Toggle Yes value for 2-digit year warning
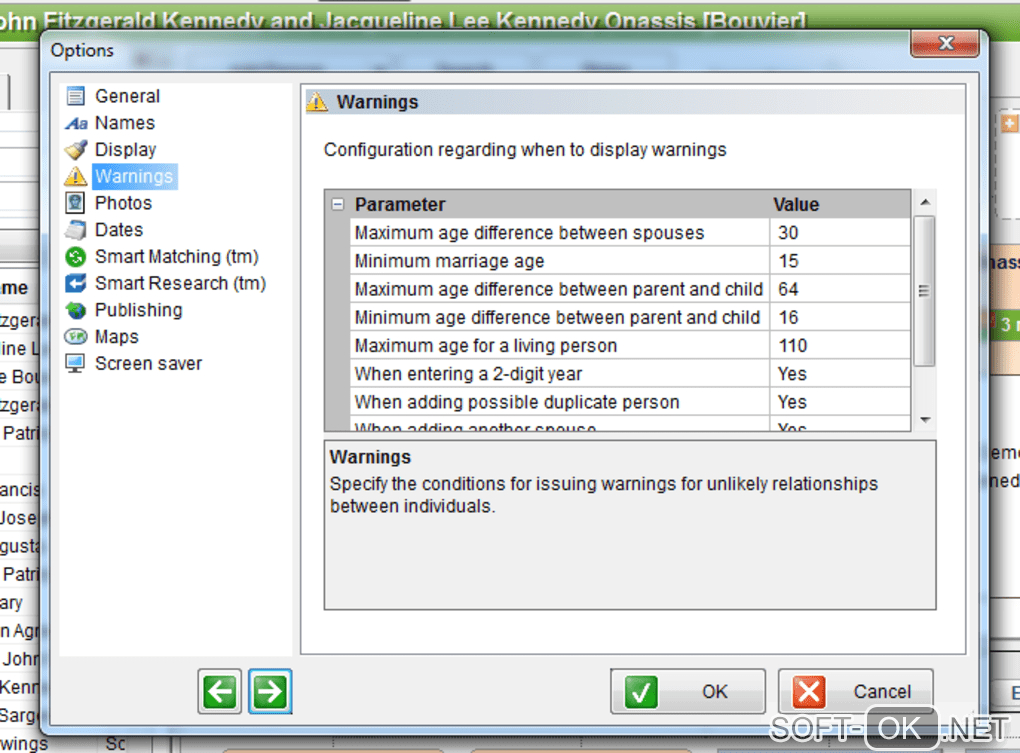This screenshot has height=753, width=1020. click(x=840, y=374)
